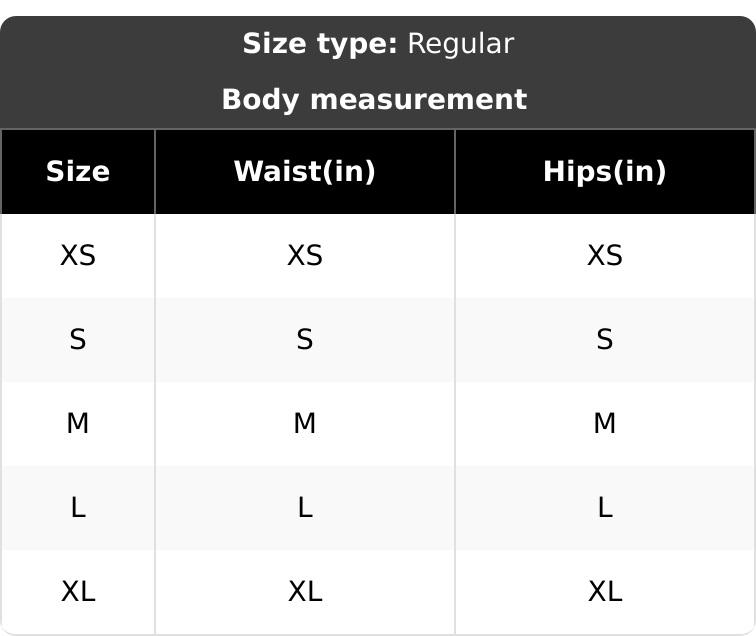Select the Waist(in) column header
756x636 pixels.
pos(305,172)
